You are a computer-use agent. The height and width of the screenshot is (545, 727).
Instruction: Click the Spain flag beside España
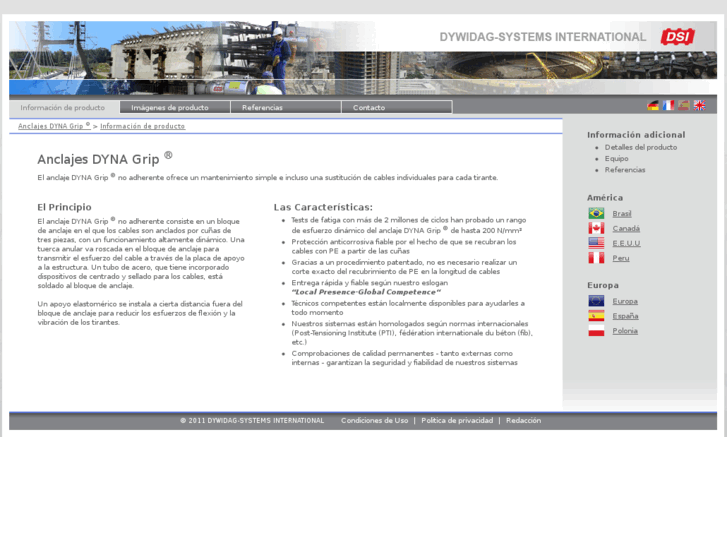pos(596,316)
